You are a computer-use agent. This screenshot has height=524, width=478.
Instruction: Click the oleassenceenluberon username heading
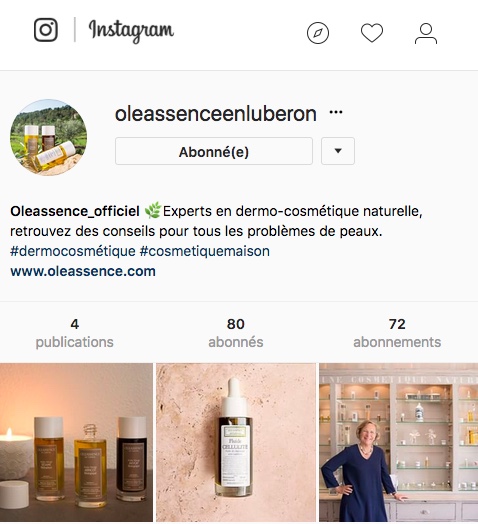pyautogui.click(x=216, y=114)
